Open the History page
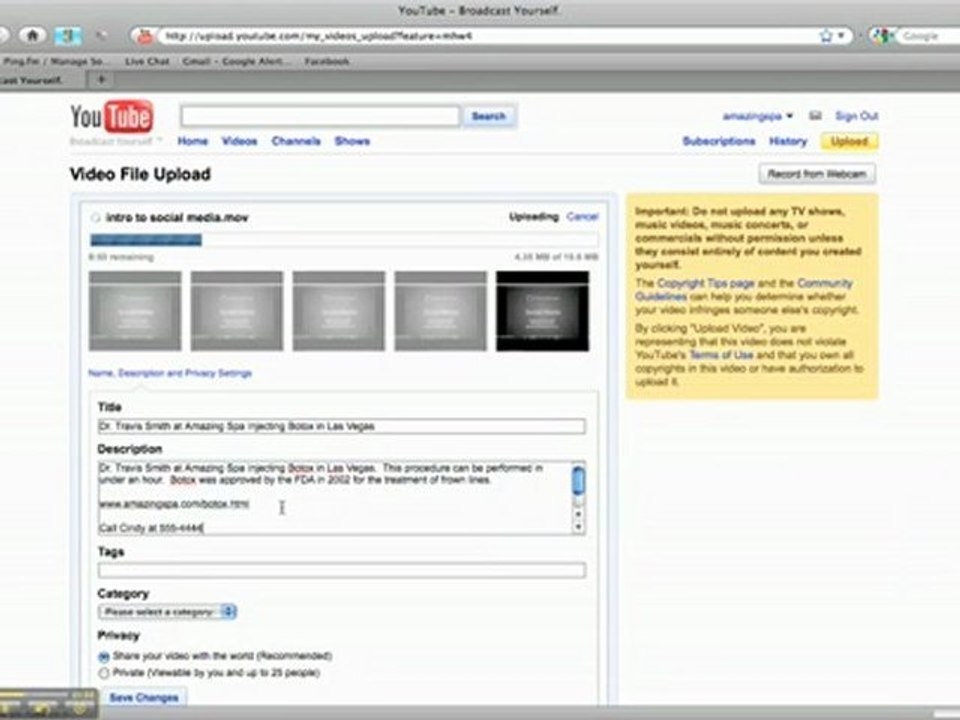Viewport: 960px width, 720px height. (788, 141)
